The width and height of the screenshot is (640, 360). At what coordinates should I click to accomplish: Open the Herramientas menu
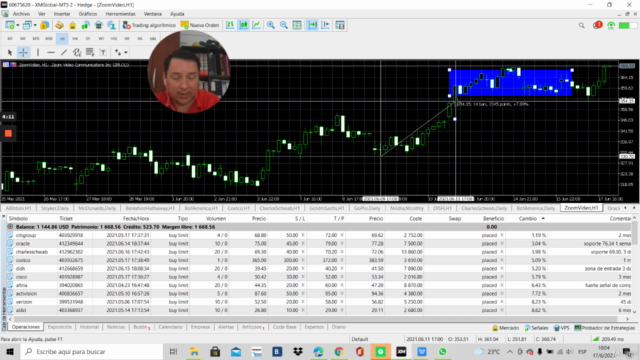pos(120,14)
